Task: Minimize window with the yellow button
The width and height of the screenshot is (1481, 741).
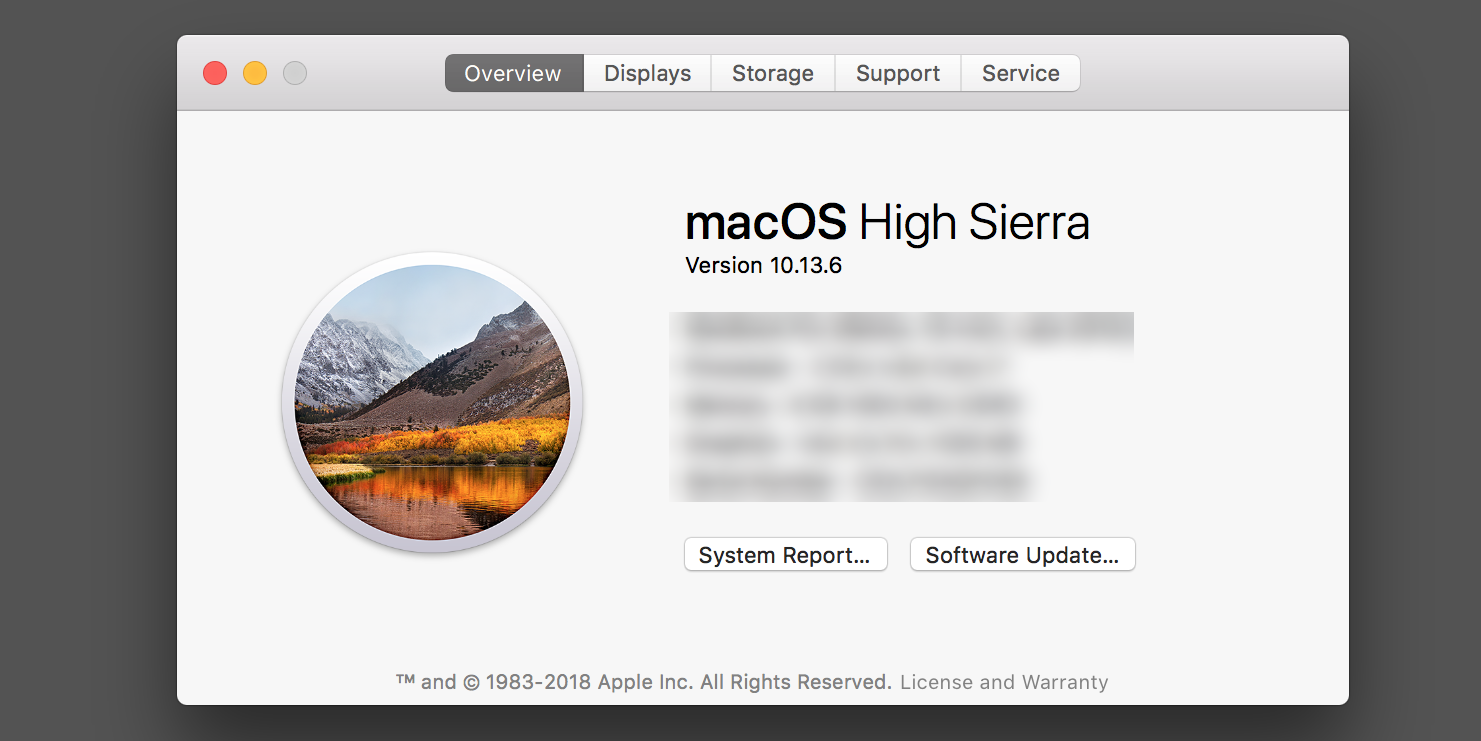Action: point(255,73)
